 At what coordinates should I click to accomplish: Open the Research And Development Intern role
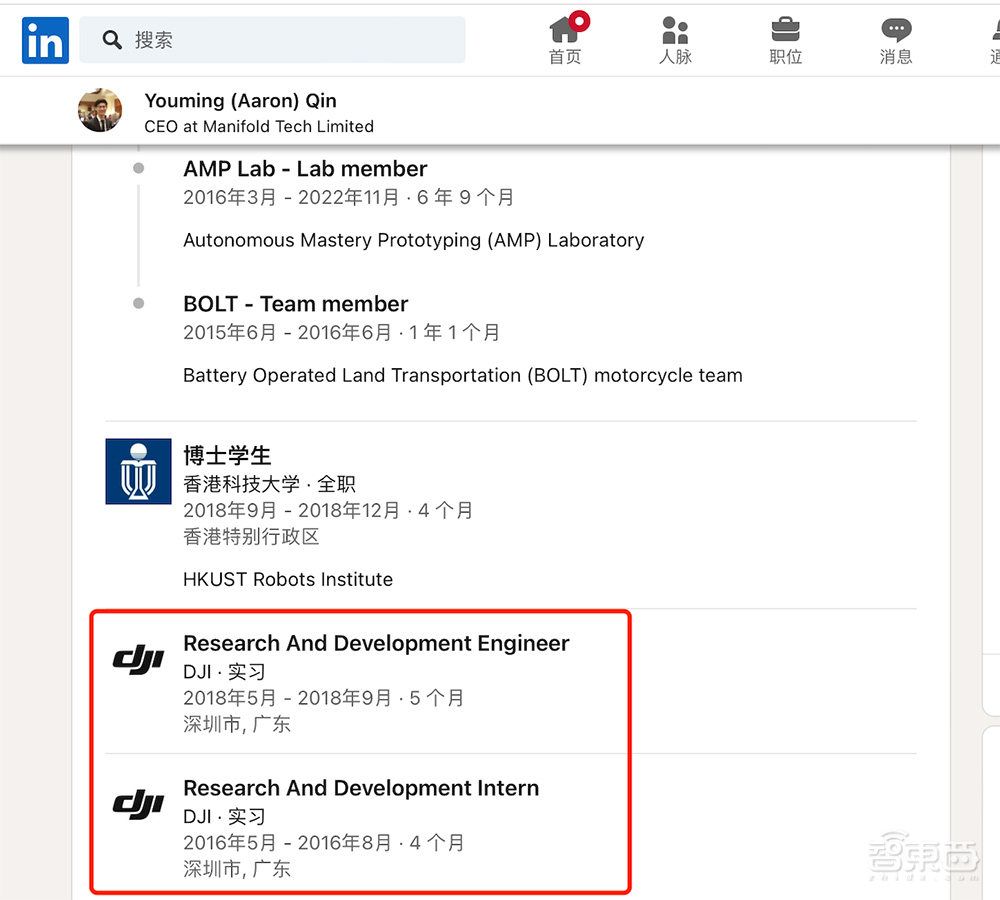pyautogui.click(x=360, y=788)
